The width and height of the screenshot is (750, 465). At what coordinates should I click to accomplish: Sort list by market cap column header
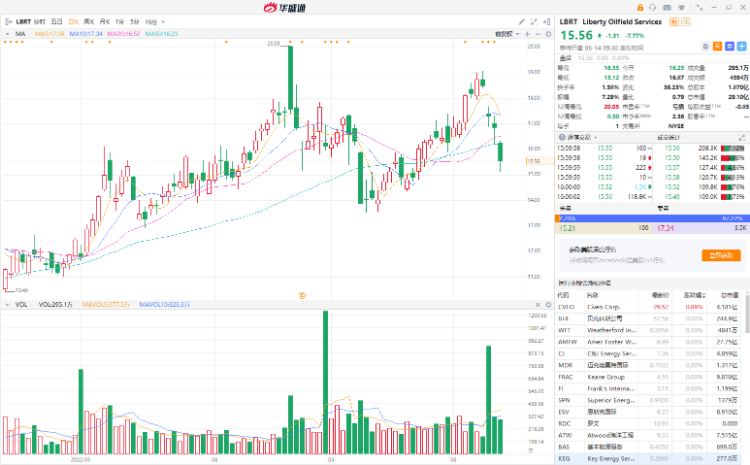pyautogui.click(x=729, y=295)
